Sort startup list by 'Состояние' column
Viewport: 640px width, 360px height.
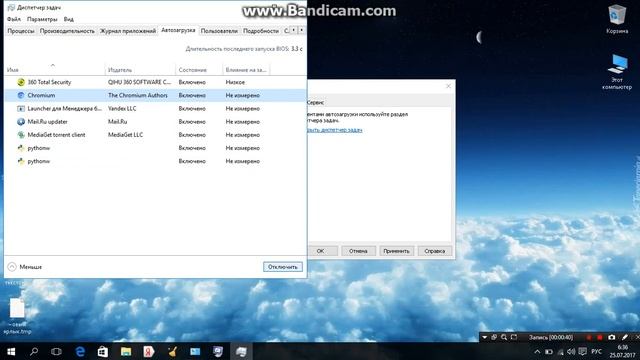point(199,70)
